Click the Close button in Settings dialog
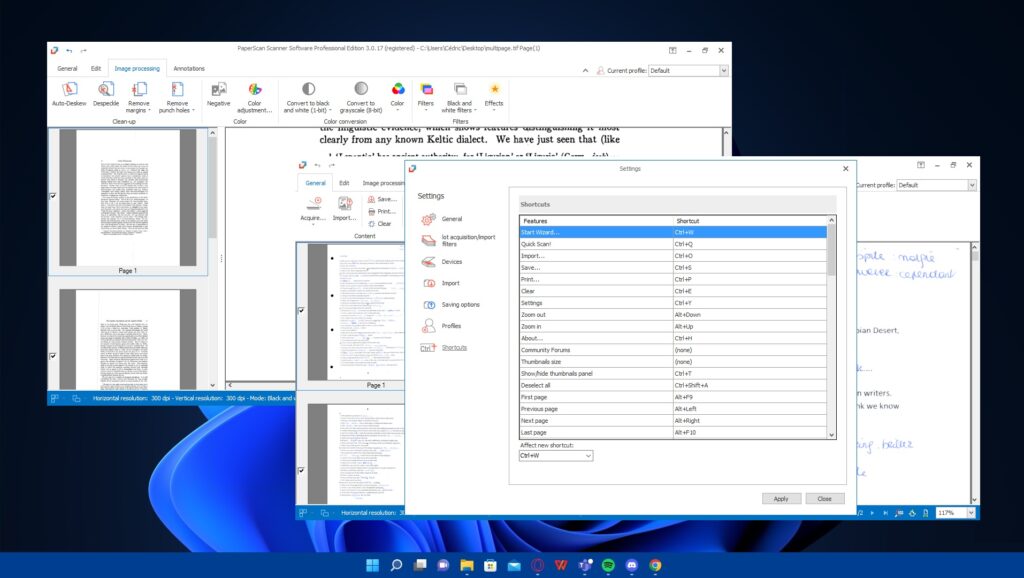Screen dimensions: 1024x578 point(825,498)
